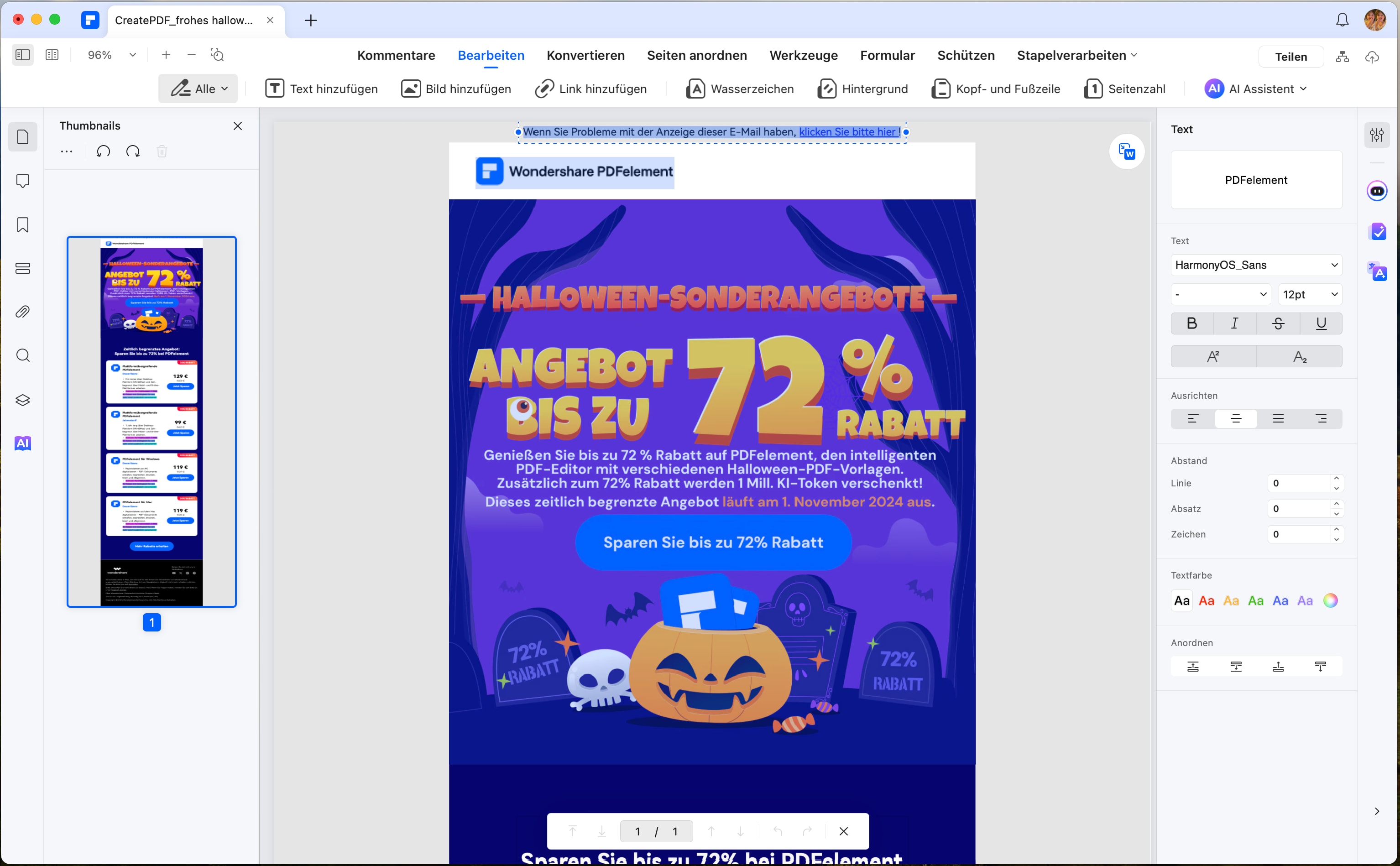The image size is (1400, 866).
Task: Open the Werkzeuge tab
Action: (x=803, y=56)
